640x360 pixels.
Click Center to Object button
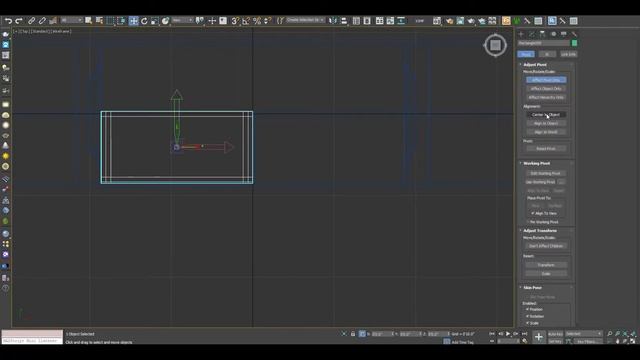click(x=546, y=115)
